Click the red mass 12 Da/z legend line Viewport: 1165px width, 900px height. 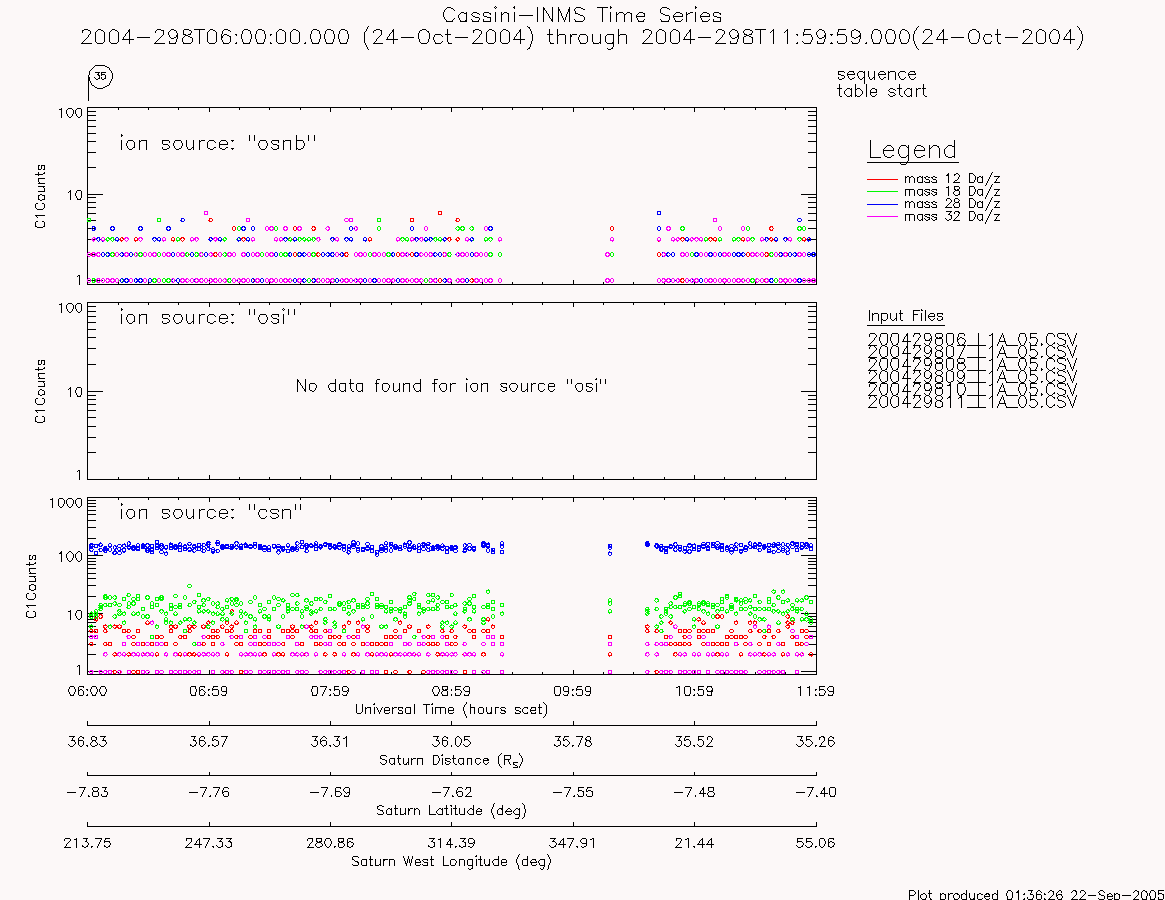tap(883, 179)
